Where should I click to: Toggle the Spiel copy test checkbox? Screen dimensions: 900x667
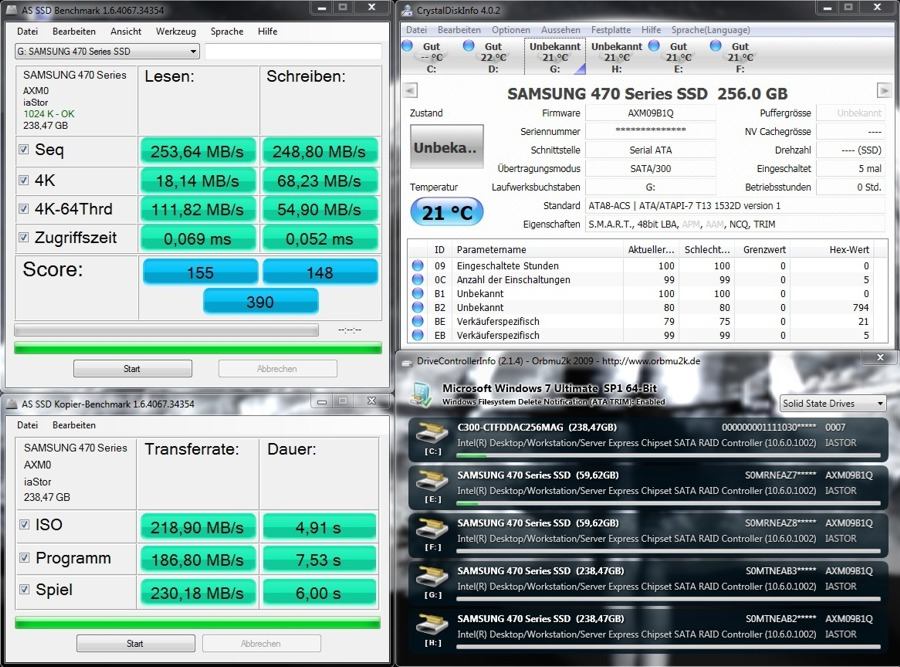pyautogui.click(x=24, y=589)
